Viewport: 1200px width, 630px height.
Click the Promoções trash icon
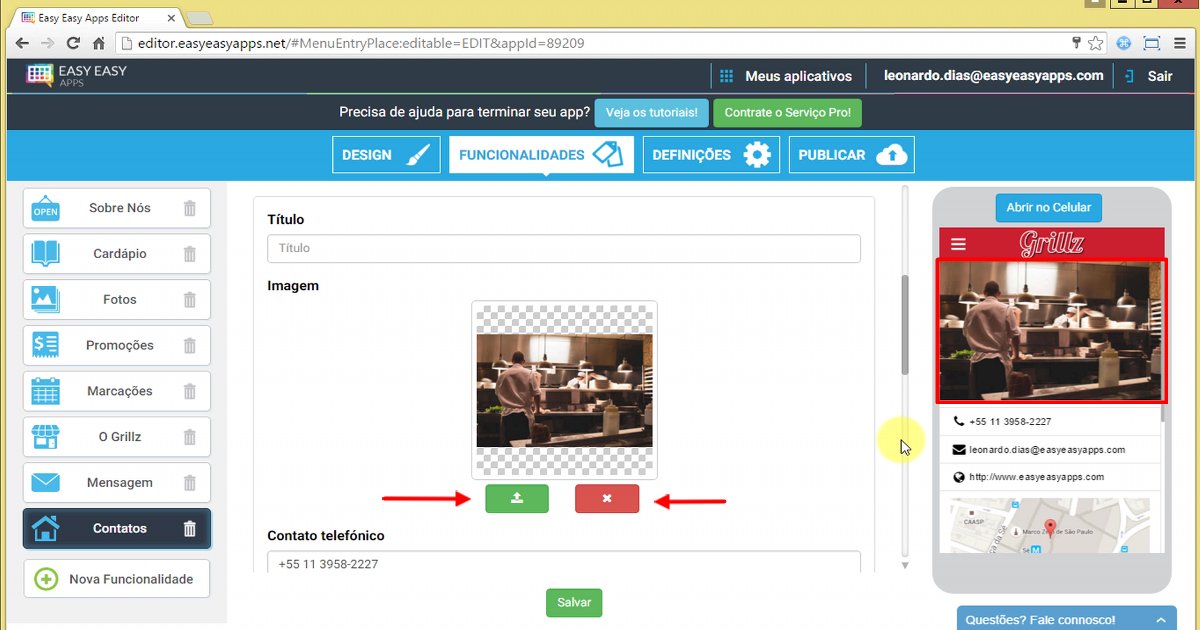pos(190,346)
